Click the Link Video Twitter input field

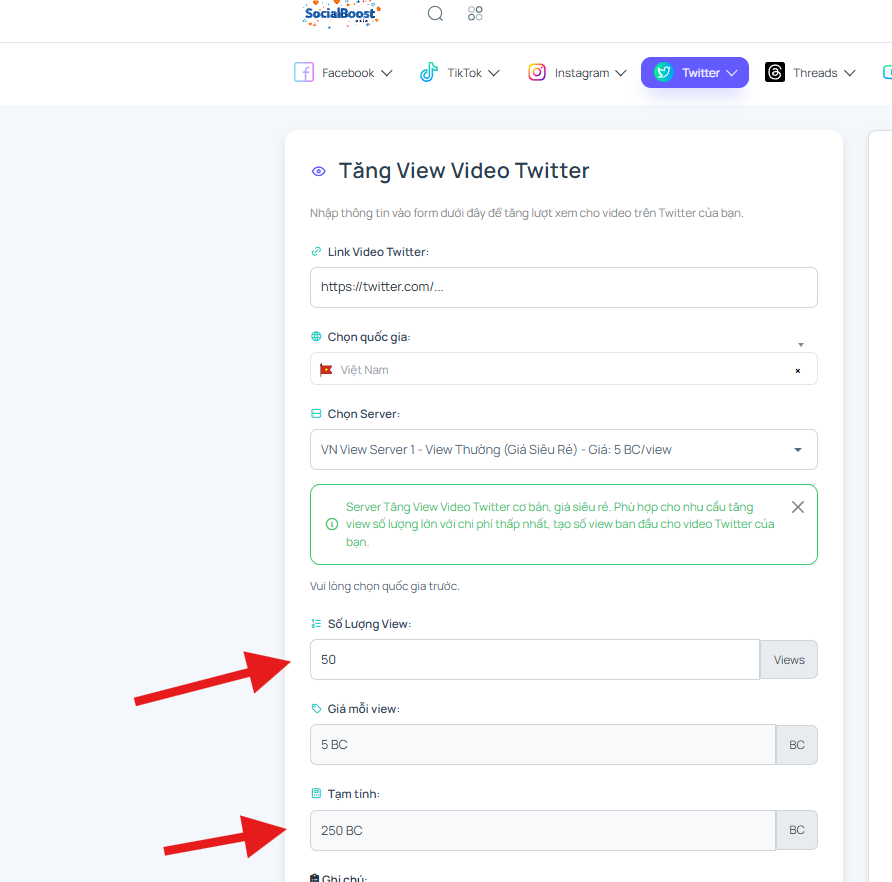tap(564, 287)
